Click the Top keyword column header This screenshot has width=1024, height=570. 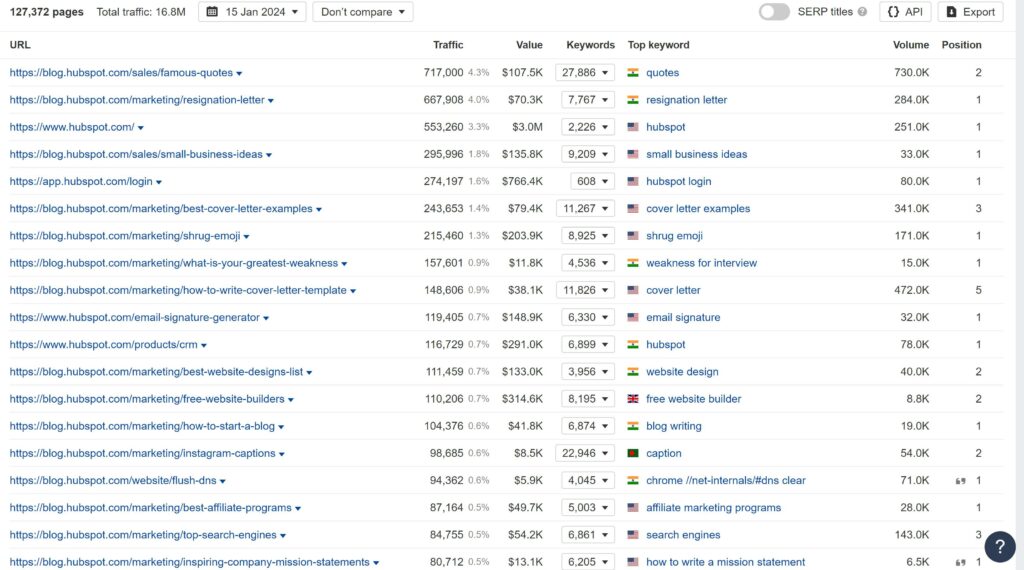coord(658,45)
